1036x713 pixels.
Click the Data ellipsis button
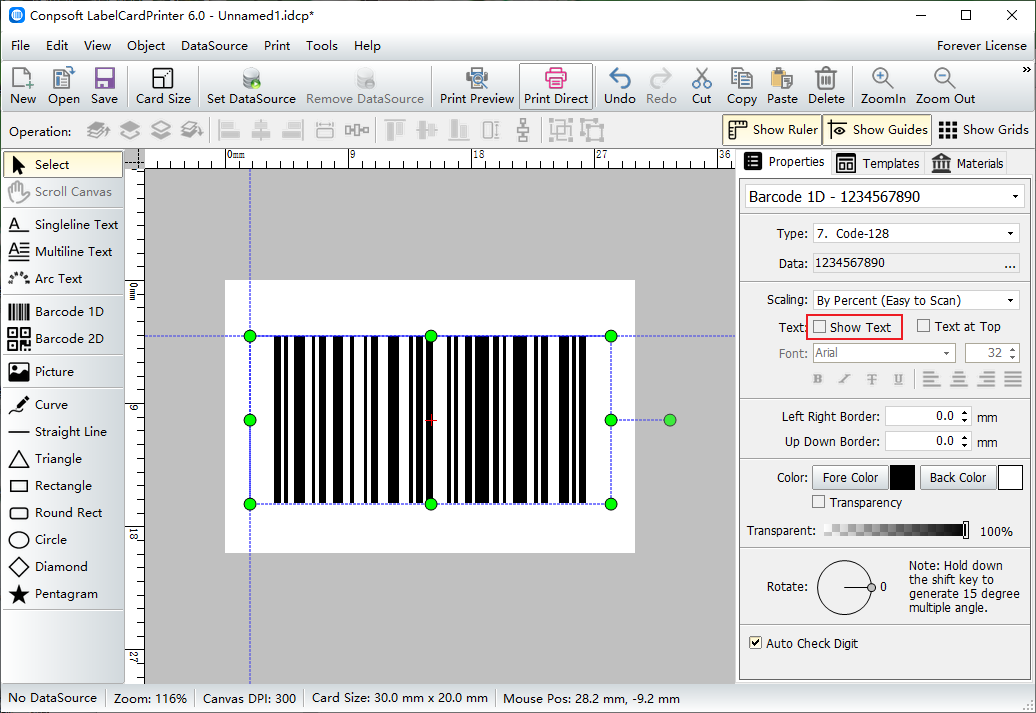[x=1010, y=264]
